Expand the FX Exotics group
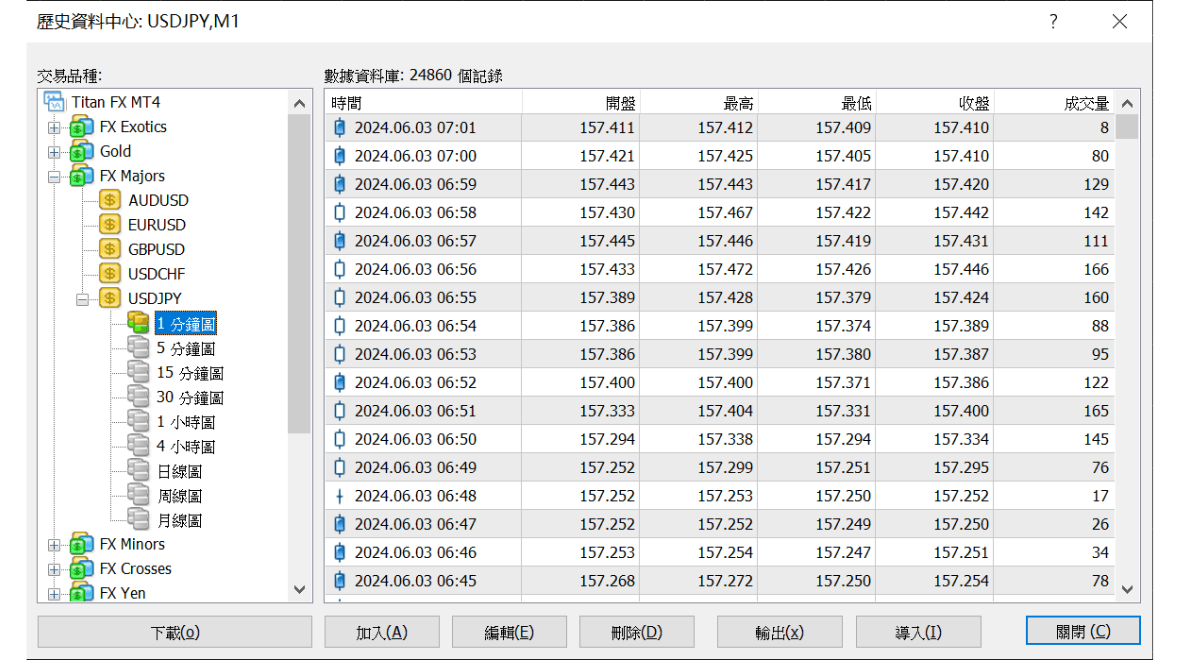 [x=54, y=128]
